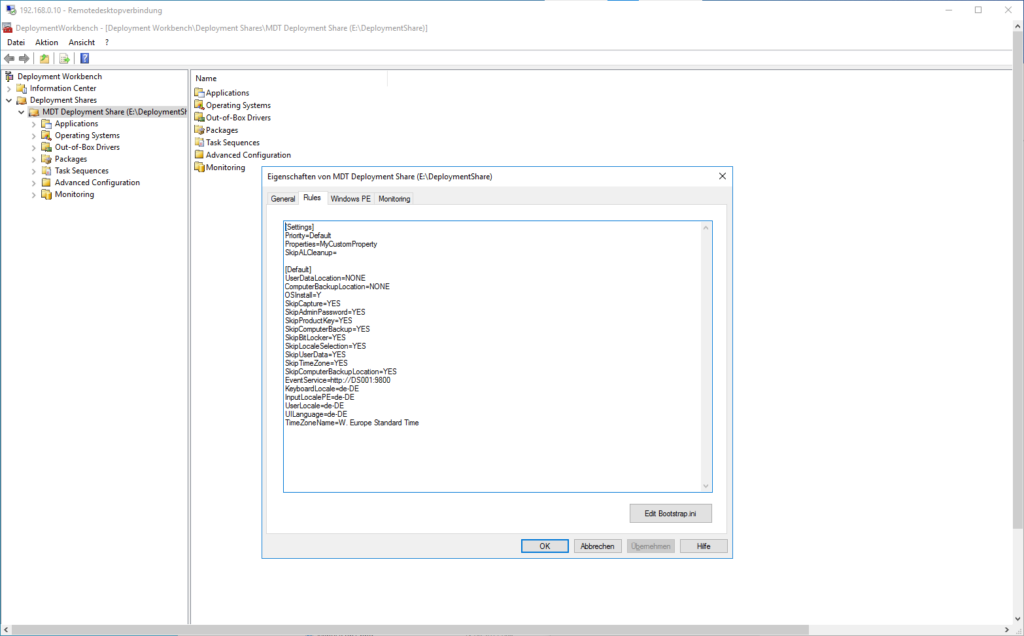
Task: Click the 'EventService=http://DS001:9800' rule line
Action: click(338, 380)
